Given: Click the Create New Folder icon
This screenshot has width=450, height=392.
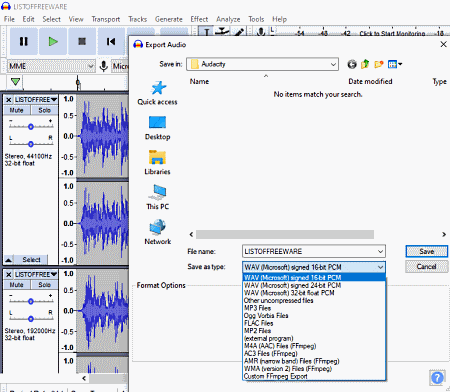Looking at the screenshot, I should 379,64.
